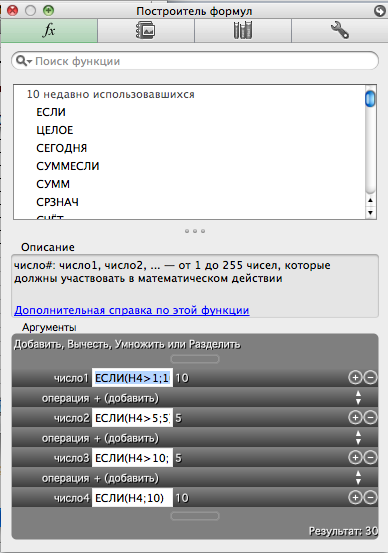Click the function list scrollbar thumb
The height and width of the screenshot is (553, 388).
370,98
